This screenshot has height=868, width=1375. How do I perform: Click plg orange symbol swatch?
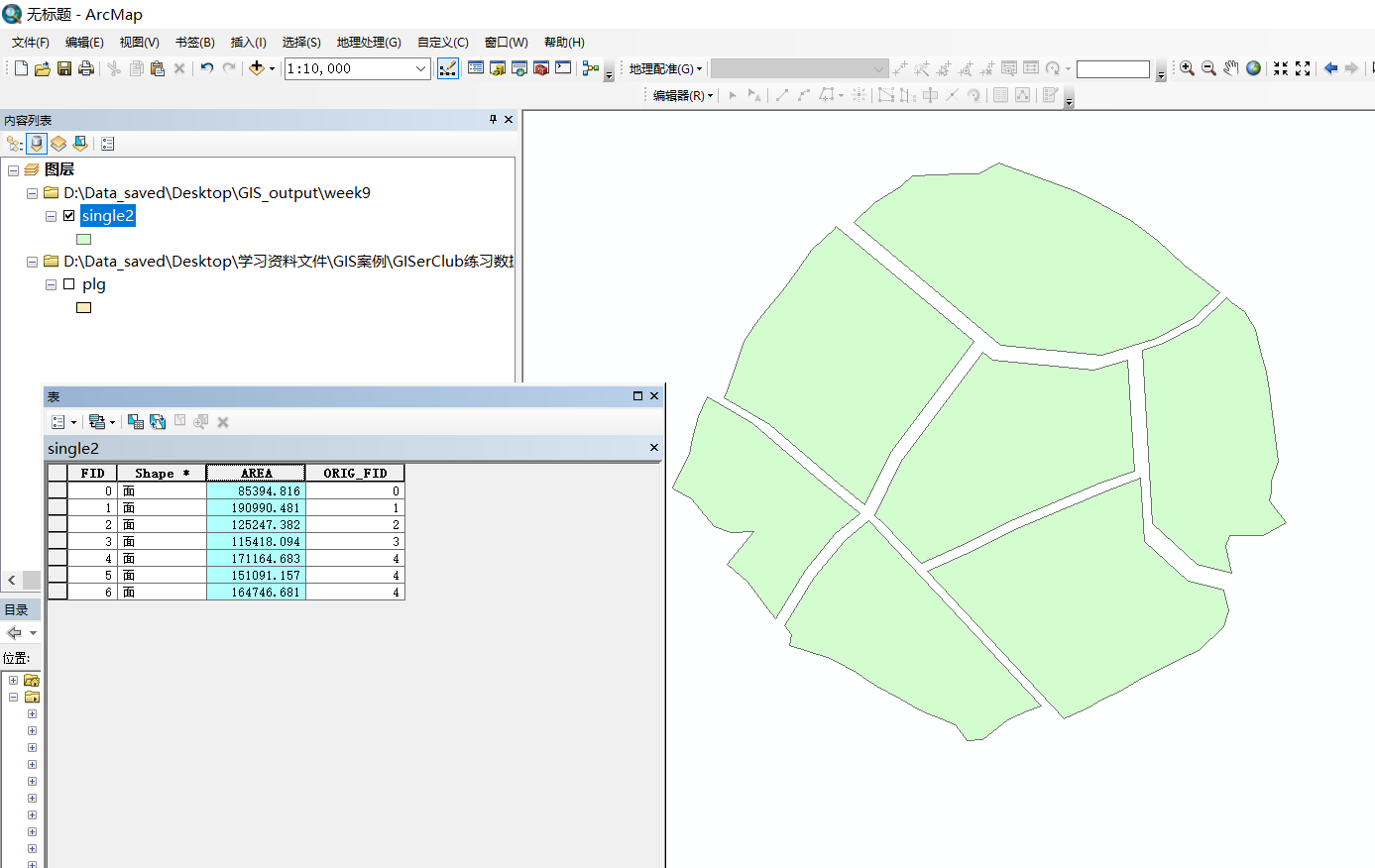click(83, 307)
